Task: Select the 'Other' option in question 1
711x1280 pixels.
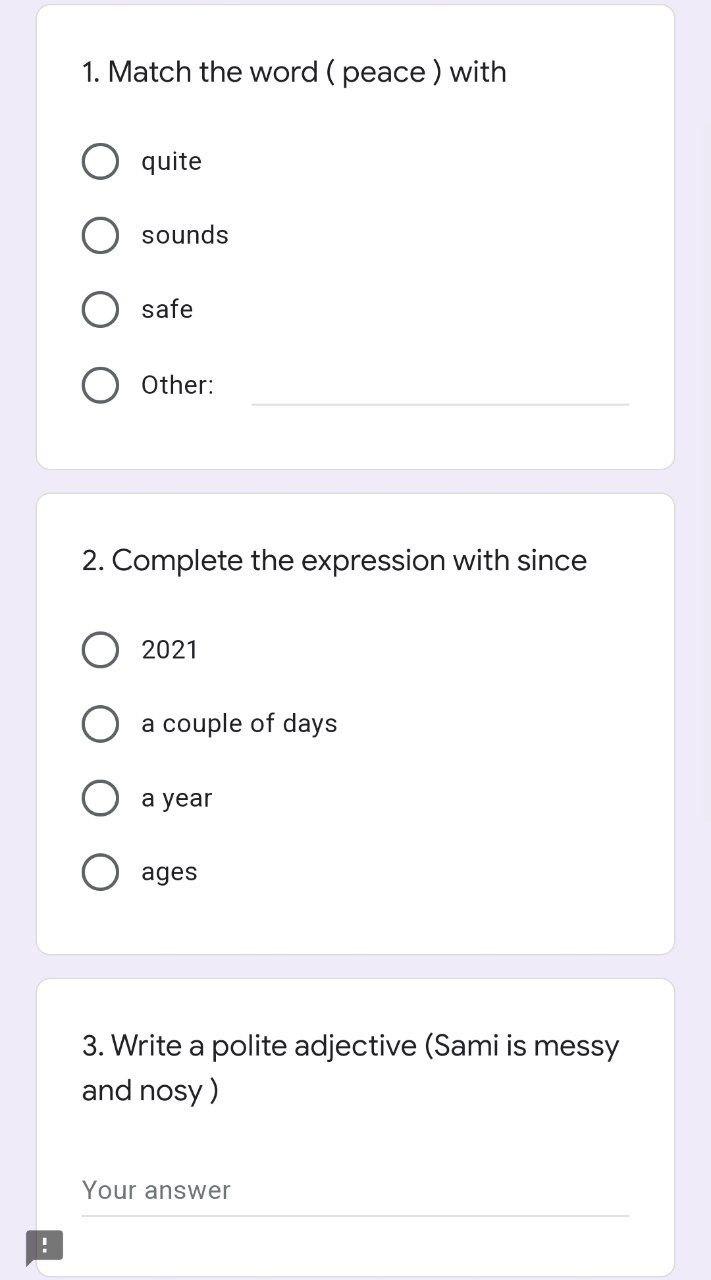Action: click(100, 385)
